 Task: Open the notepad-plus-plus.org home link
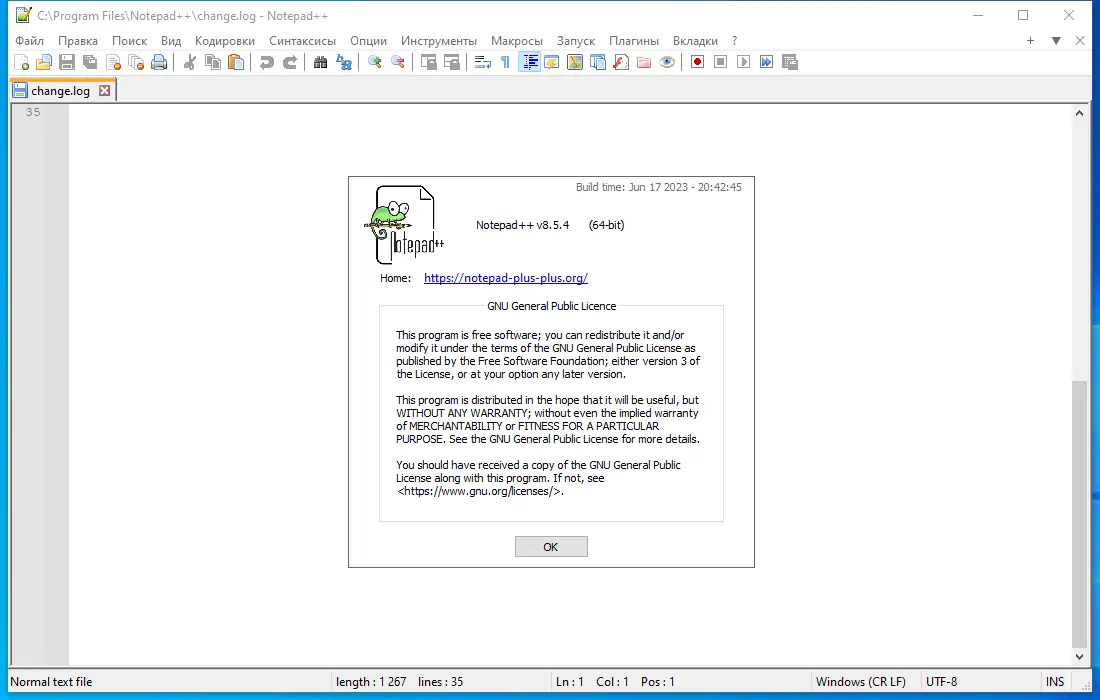click(506, 278)
